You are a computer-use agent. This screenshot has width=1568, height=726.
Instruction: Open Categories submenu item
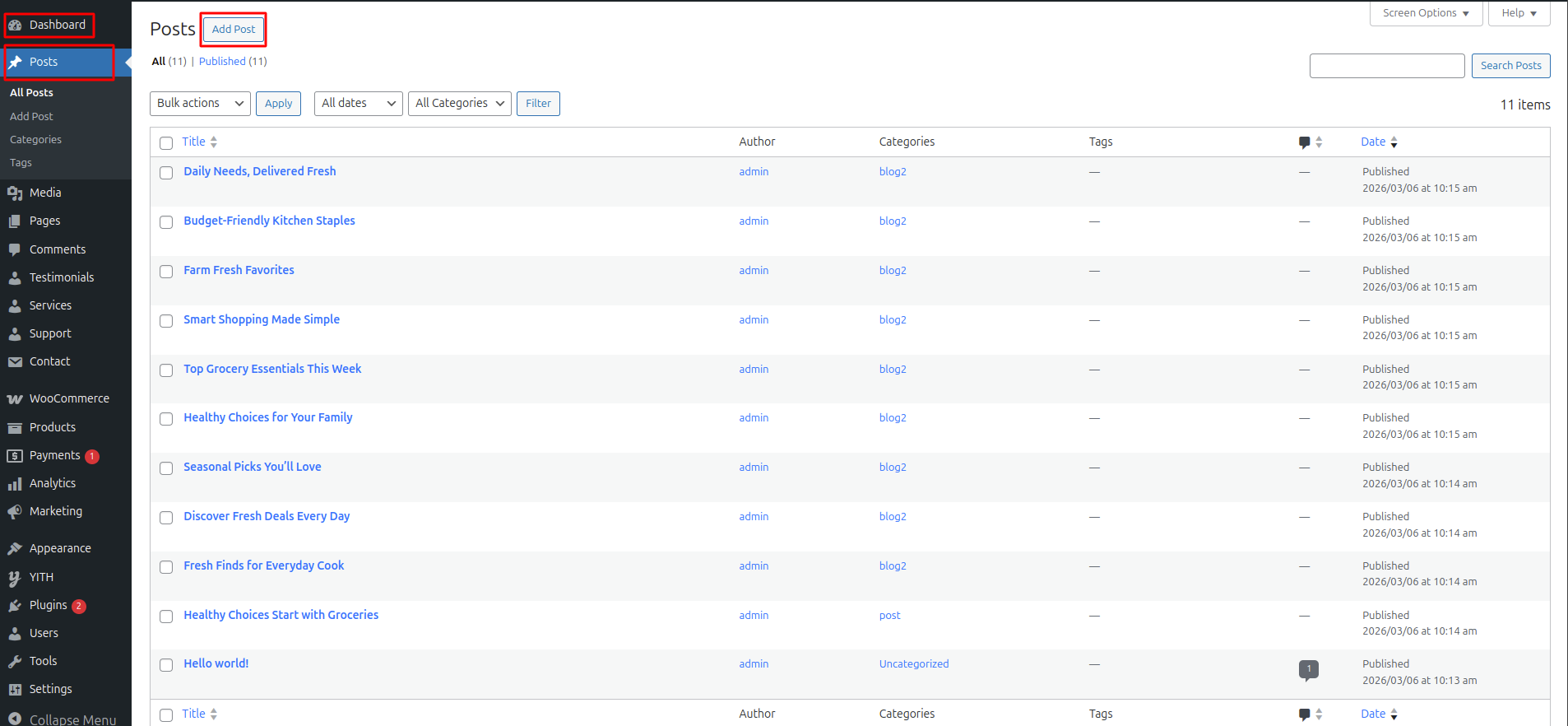click(35, 140)
